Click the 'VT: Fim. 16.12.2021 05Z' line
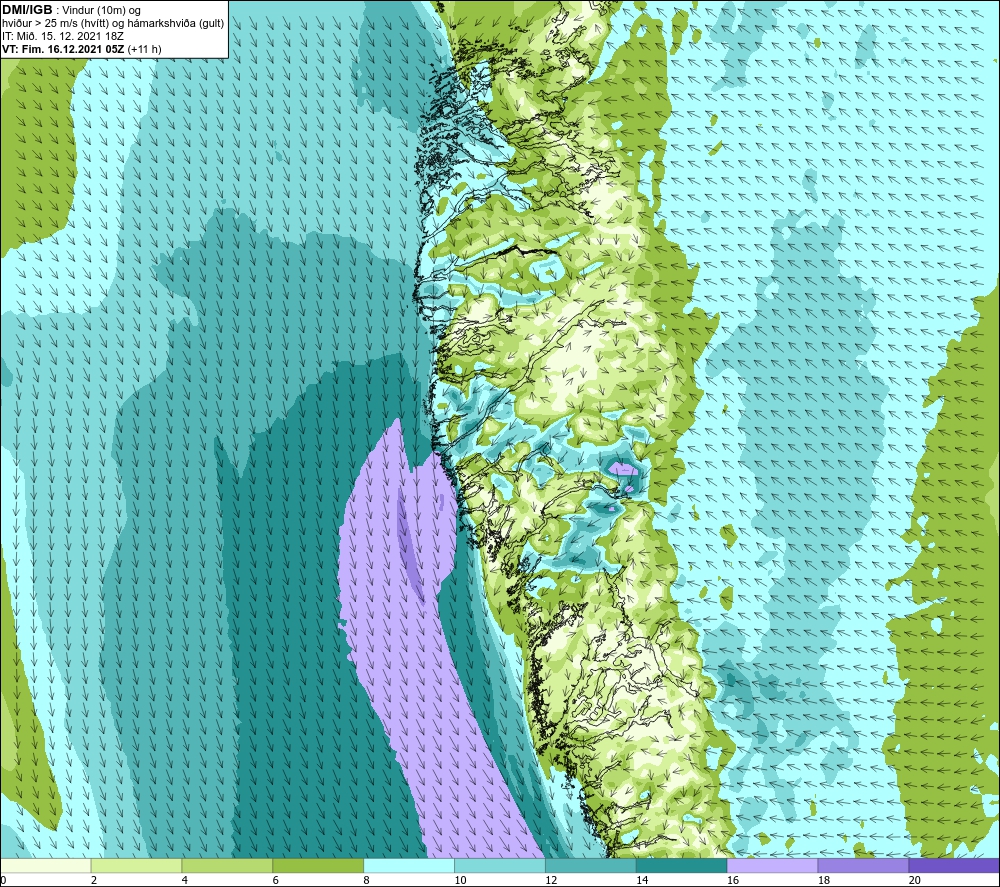The height and width of the screenshot is (887, 1000). click(x=64, y=49)
